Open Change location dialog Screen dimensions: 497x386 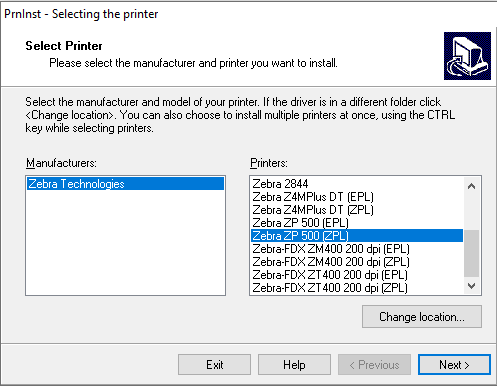pos(422,317)
